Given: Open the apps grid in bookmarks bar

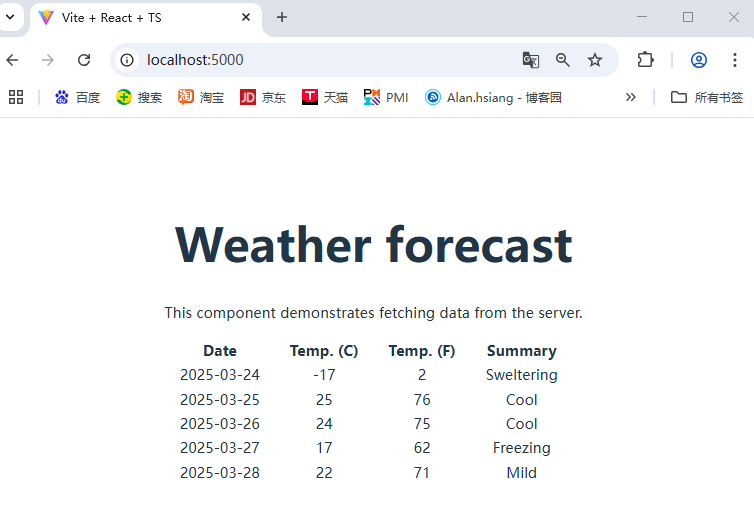Looking at the screenshot, I should [x=16, y=97].
